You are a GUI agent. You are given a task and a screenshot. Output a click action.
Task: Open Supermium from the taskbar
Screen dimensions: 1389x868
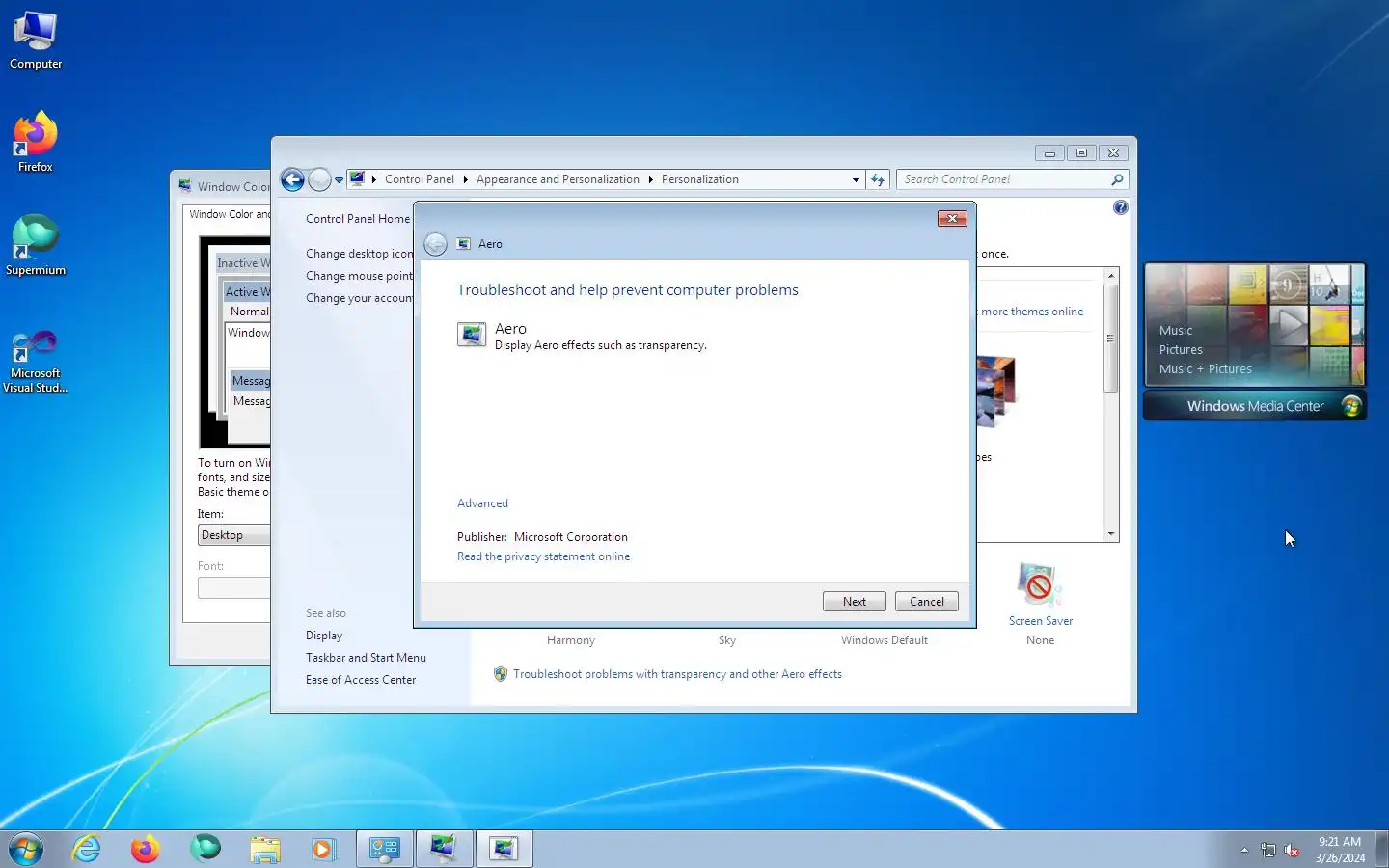(x=204, y=849)
